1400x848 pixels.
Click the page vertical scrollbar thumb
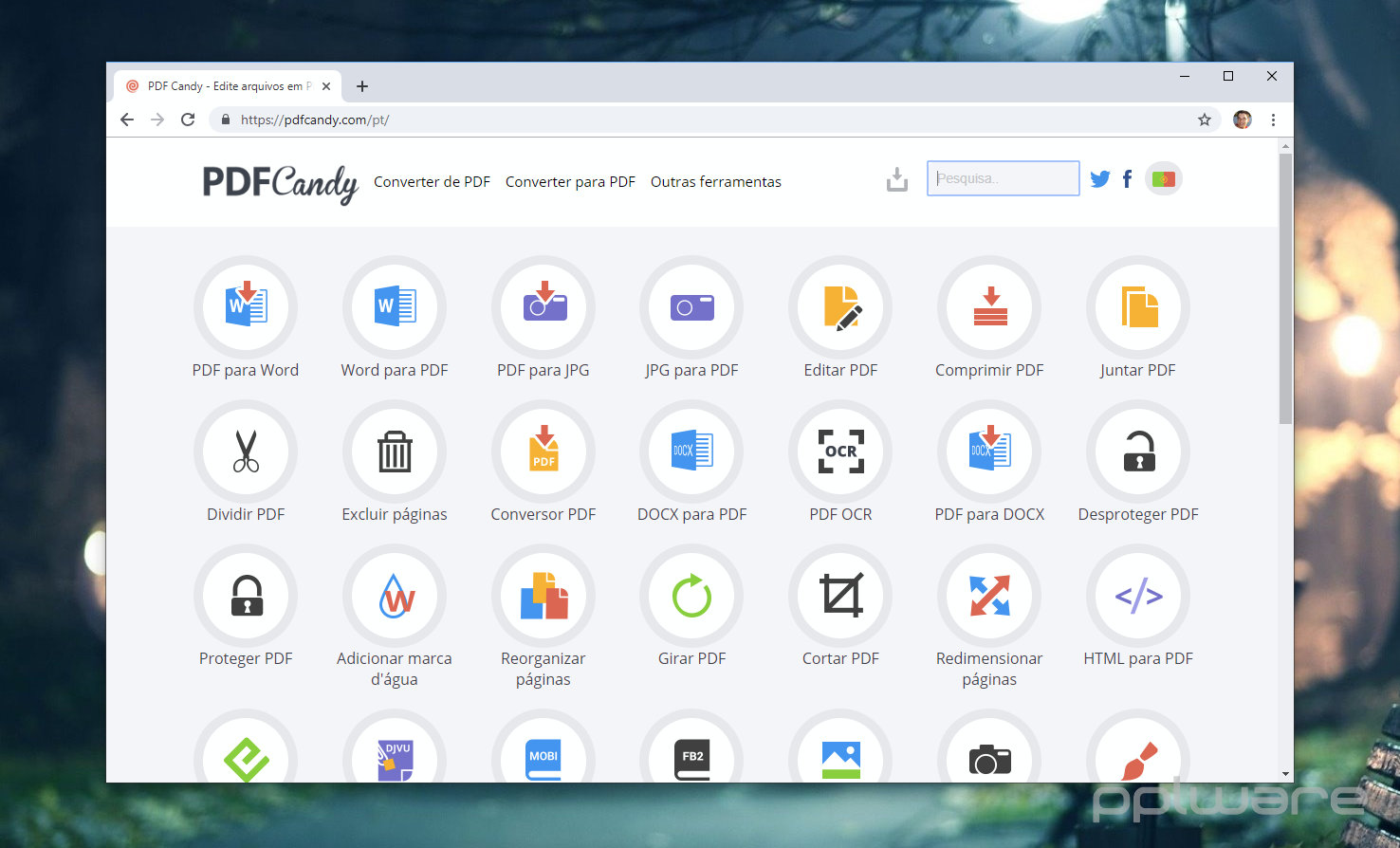pos(1286,287)
